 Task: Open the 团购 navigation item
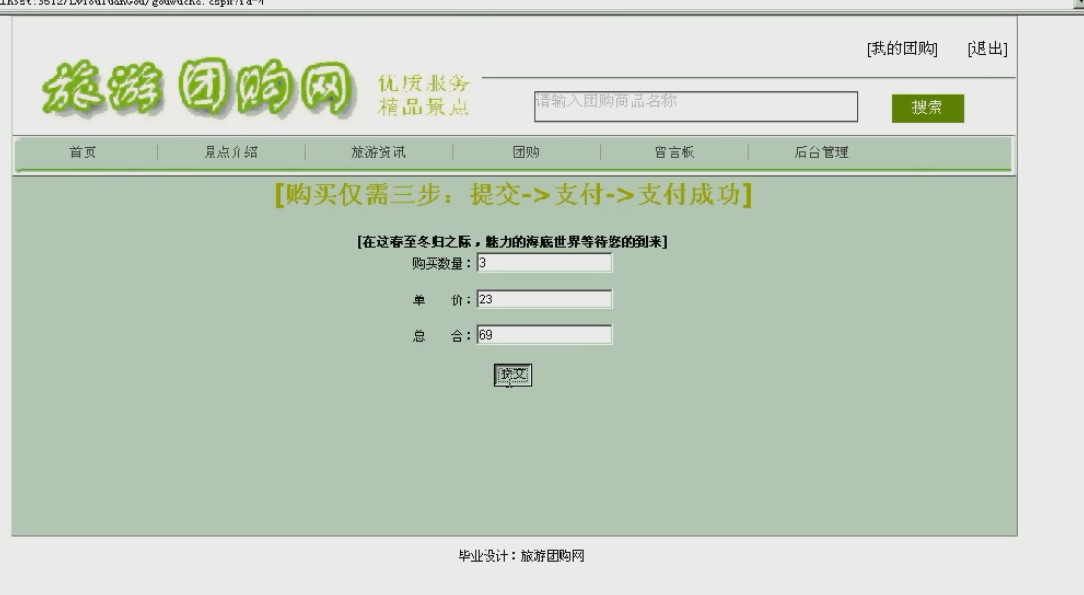click(x=526, y=152)
